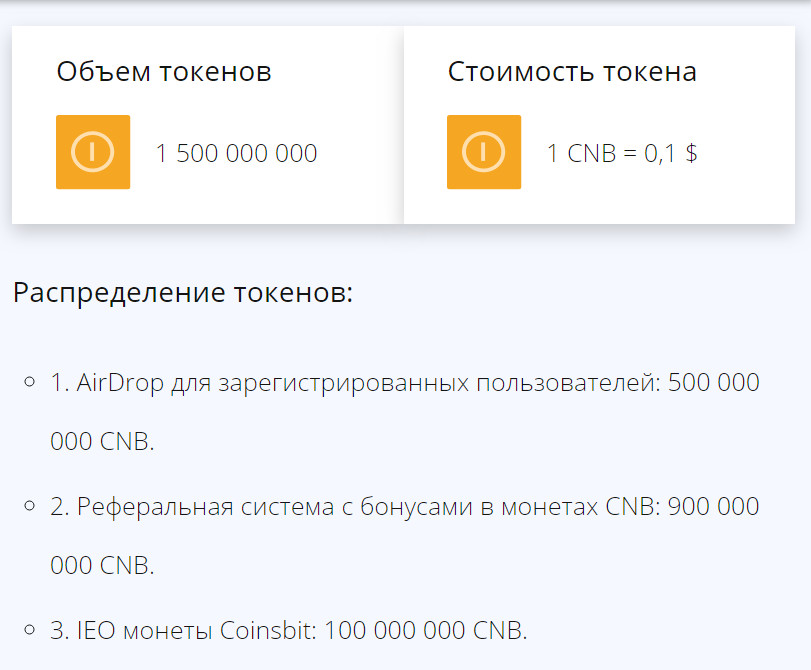Click the bullet marker of the Реферальная система item

click(x=30, y=505)
